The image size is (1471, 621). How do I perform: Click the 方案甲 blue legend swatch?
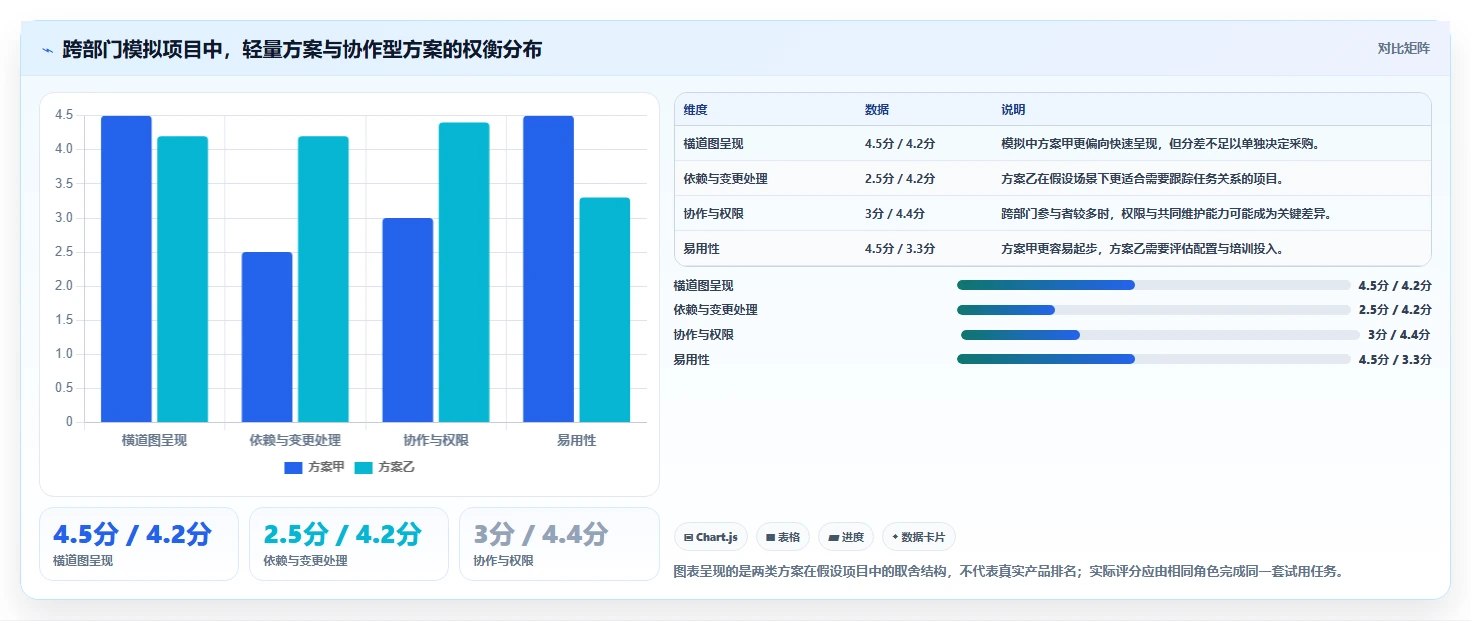(x=293, y=467)
